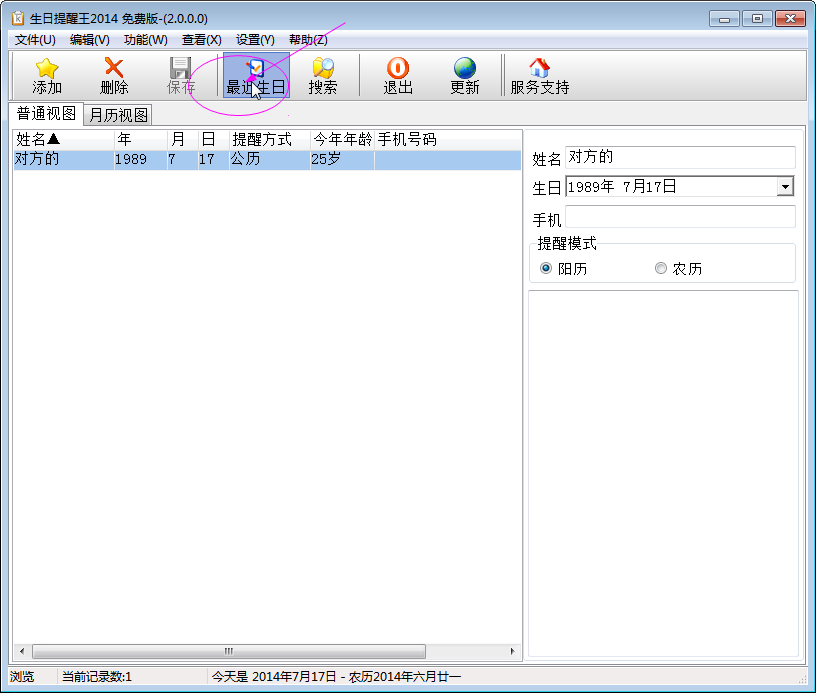816x693 pixels.
Task: Open the 文件(U) menu
Action: tap(35, 40)
